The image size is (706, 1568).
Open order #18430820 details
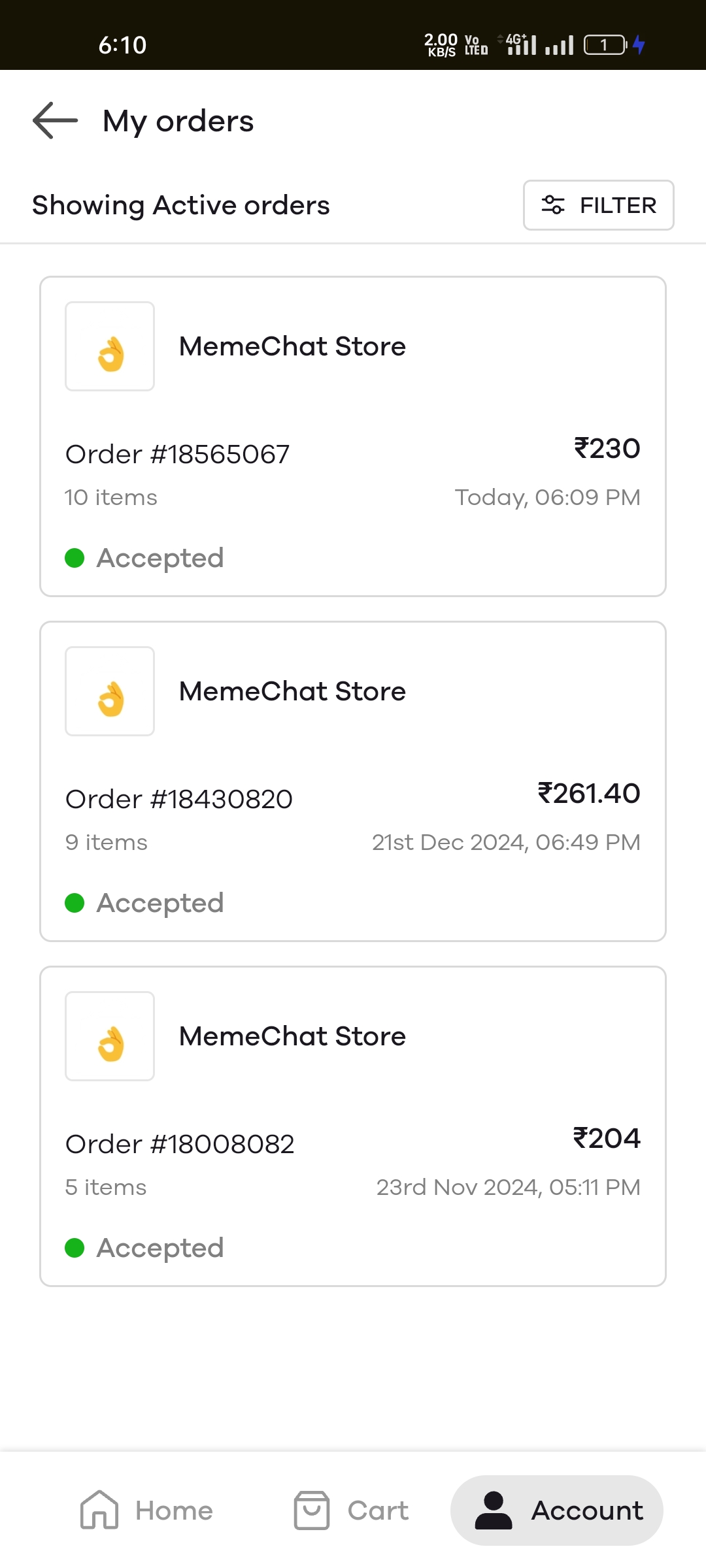click(x=179, y=800)
